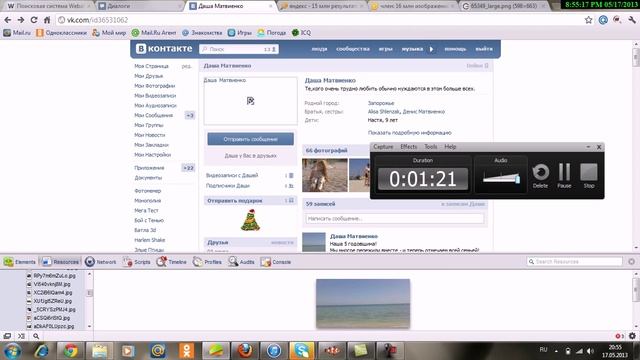The height and width of the screenshot is (360, 640).
Task: Switch to the Диалоги browser tab
Action: pos(139,6)
